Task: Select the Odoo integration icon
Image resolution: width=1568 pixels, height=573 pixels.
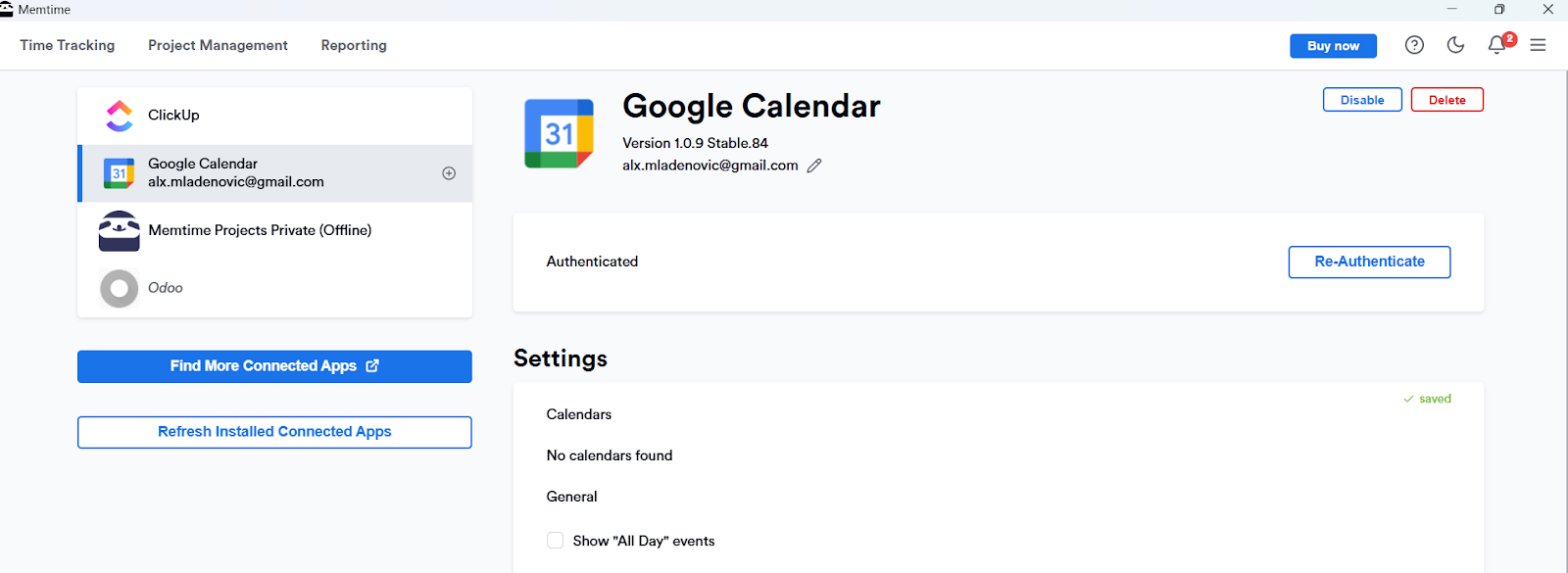Action: pyautogui.click(x=119, y=288)
